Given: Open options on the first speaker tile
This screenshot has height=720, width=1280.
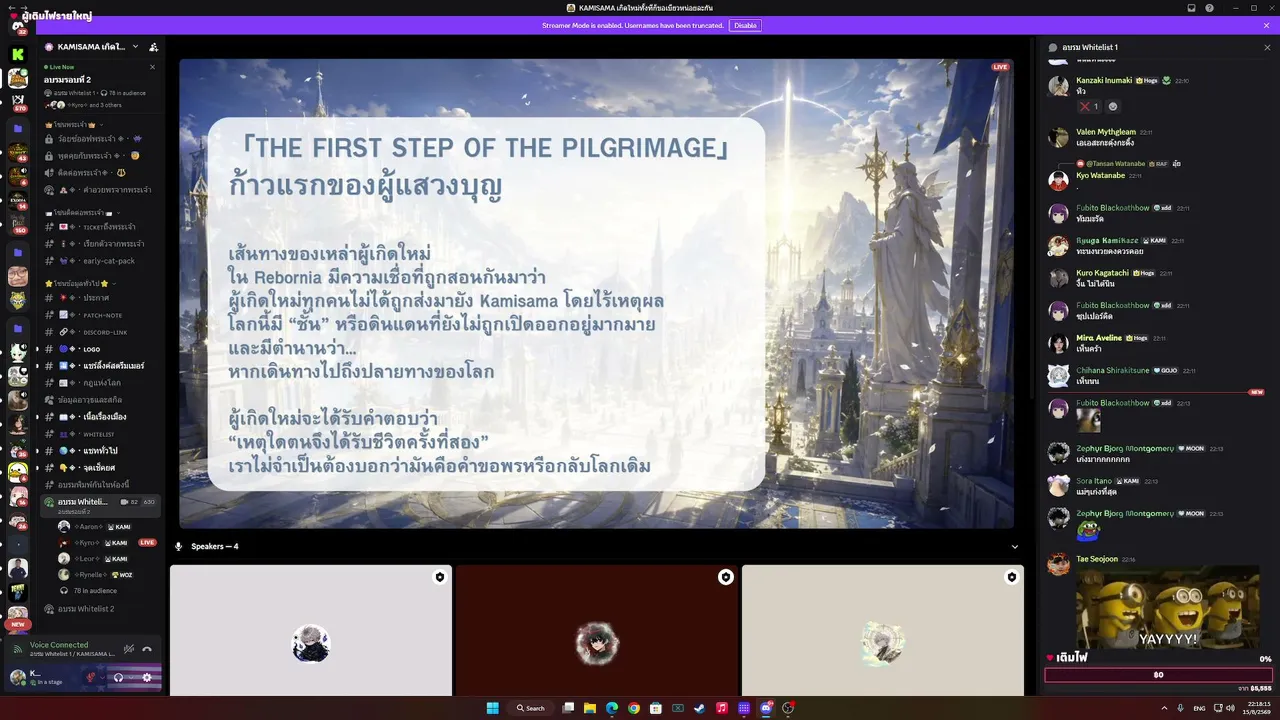Looking at the screenshot, I should [439, 577].
